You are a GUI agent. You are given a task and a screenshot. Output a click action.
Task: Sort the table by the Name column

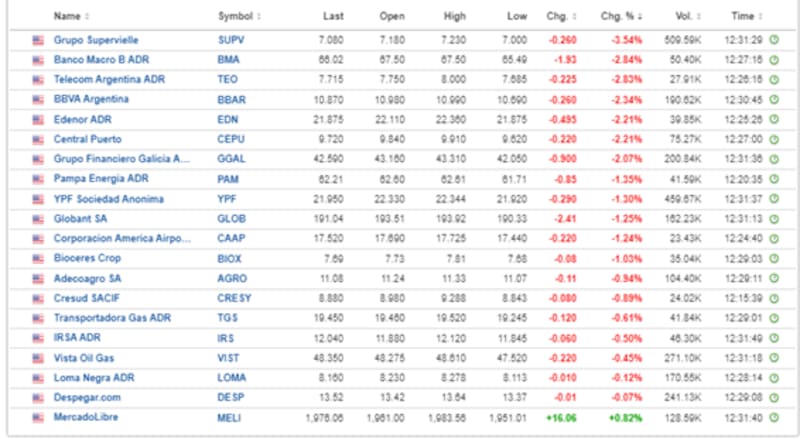[x=70, y=16]
